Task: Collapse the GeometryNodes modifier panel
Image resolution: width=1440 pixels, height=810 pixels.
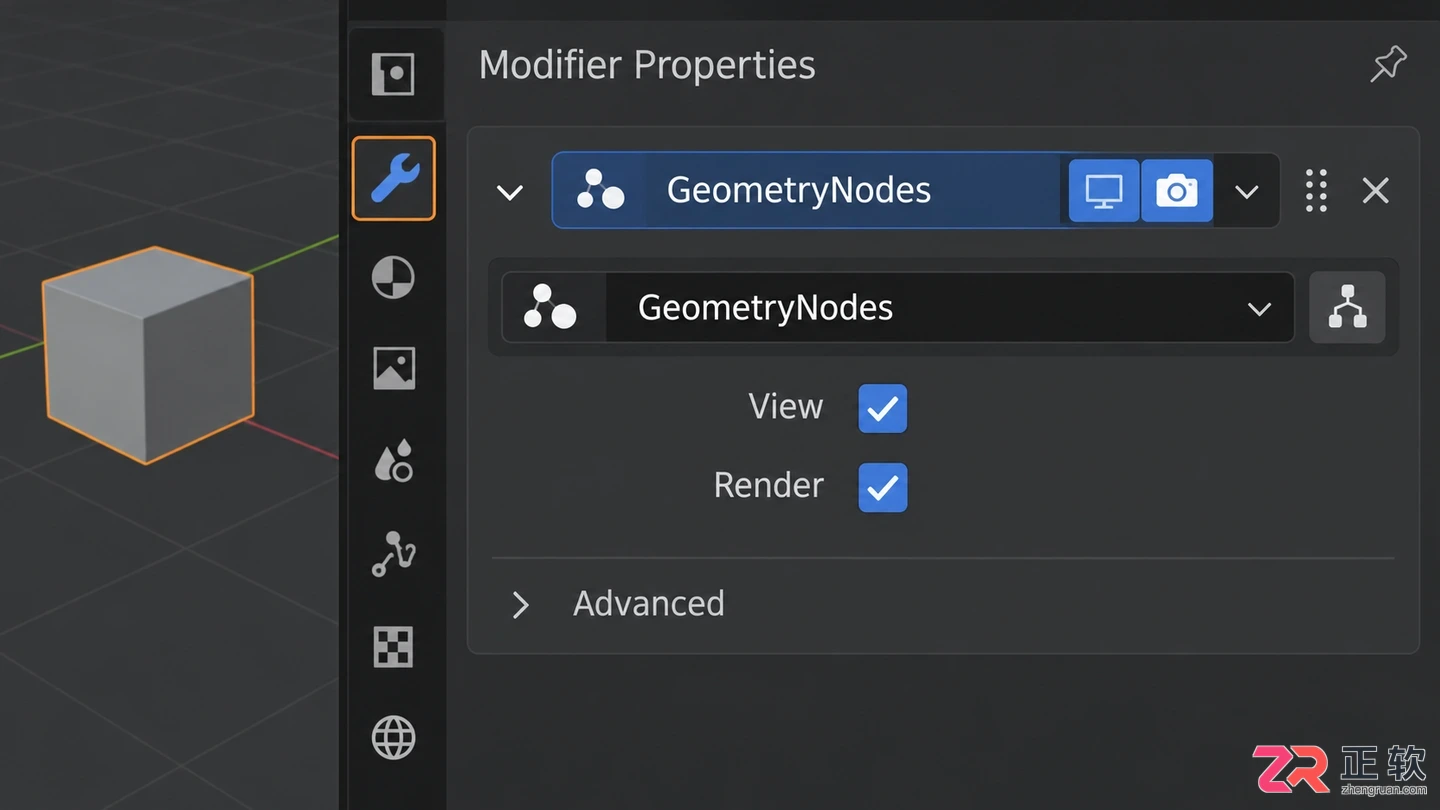Action: coord(510,191)
